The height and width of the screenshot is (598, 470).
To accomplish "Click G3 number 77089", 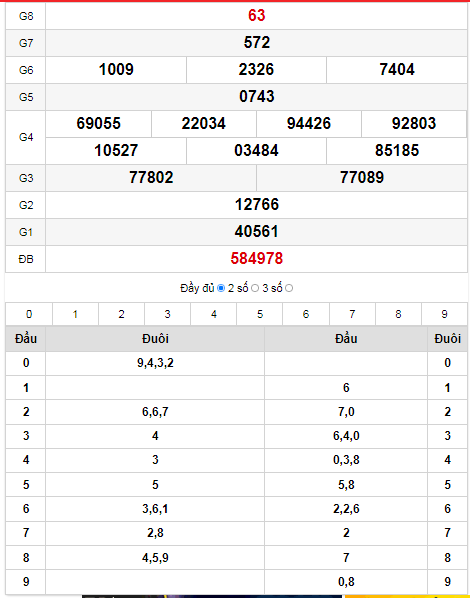I will pyautogui.click(x=362, y=177).
